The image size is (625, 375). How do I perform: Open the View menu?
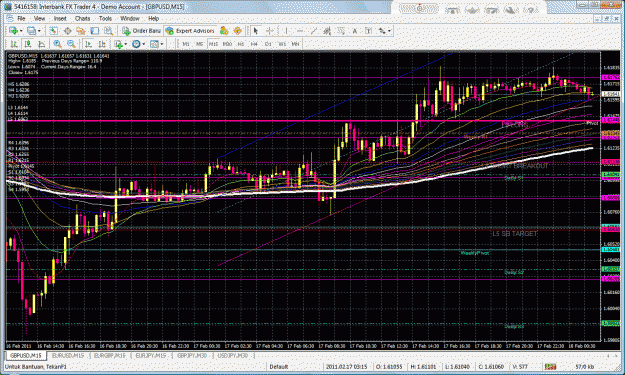tap(39, 18)
